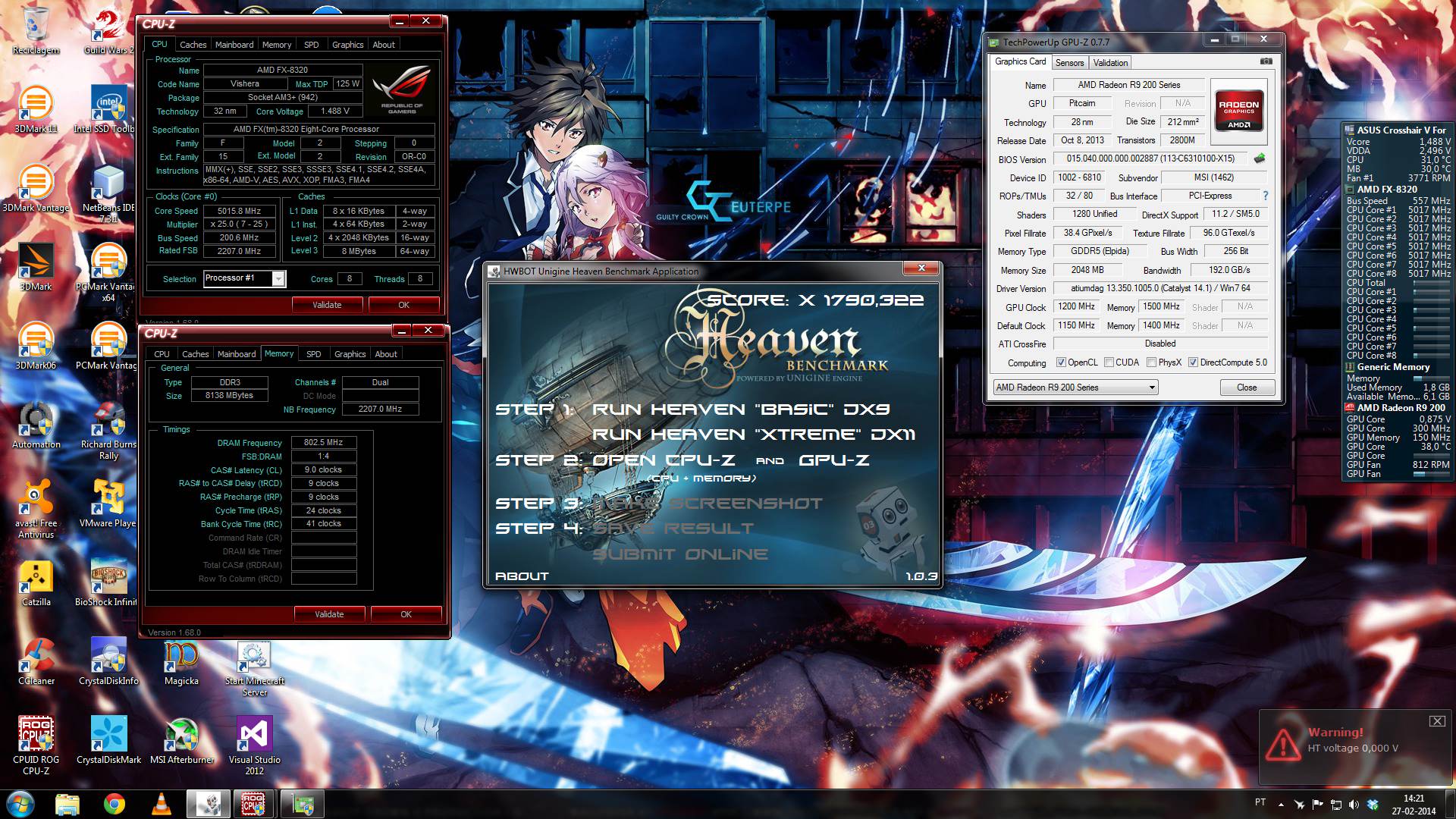Open avast! Free Antivirus desktop icon
Image resolution: width=1456 pixels, height=819 pixels.
36,510
